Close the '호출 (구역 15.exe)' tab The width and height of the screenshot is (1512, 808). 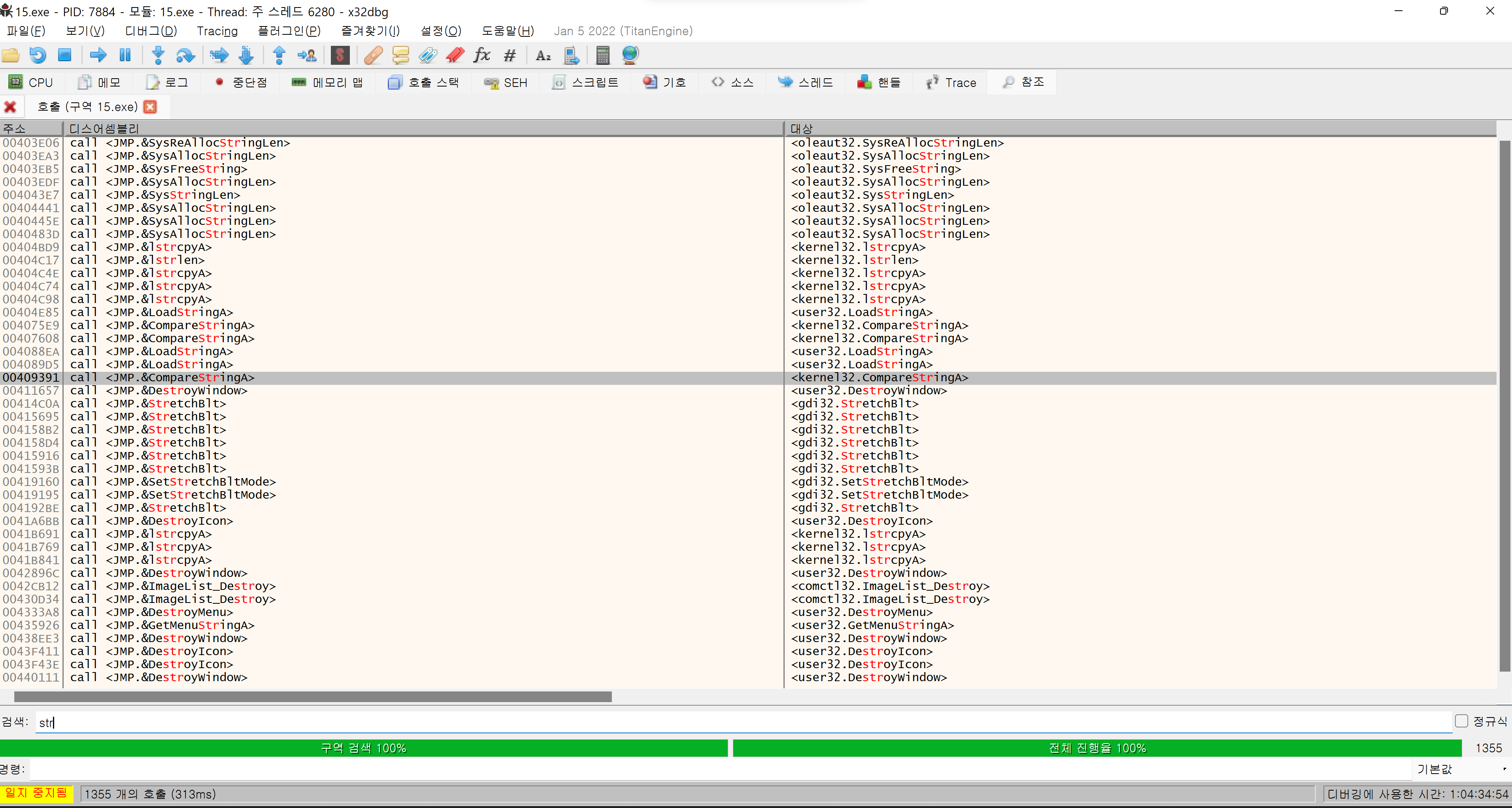(150, 107)
